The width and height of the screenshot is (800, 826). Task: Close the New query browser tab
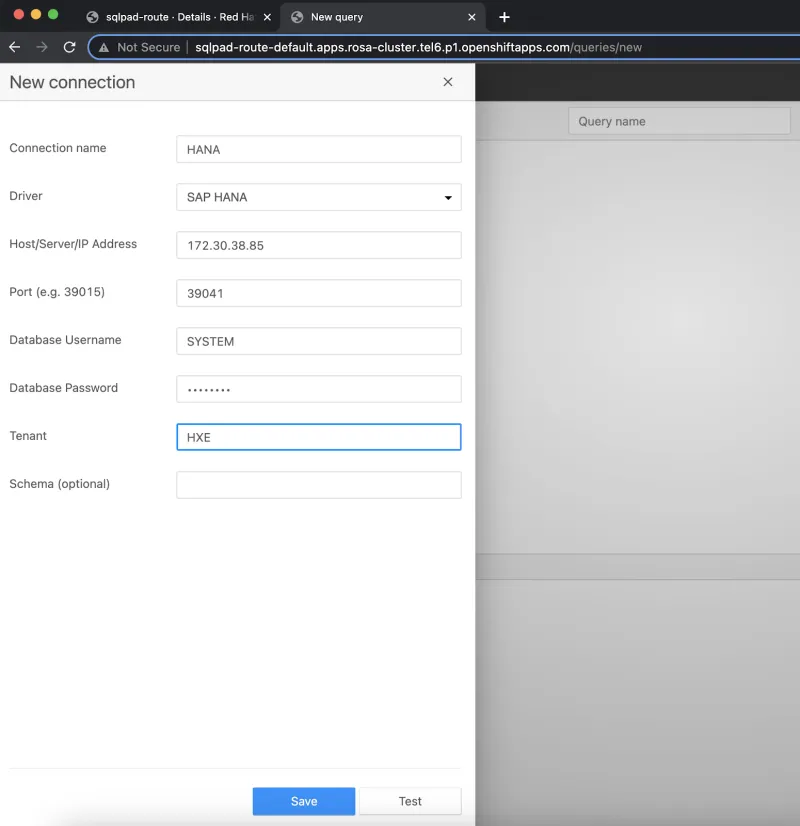pyautogui.click(x=471, y=17)
